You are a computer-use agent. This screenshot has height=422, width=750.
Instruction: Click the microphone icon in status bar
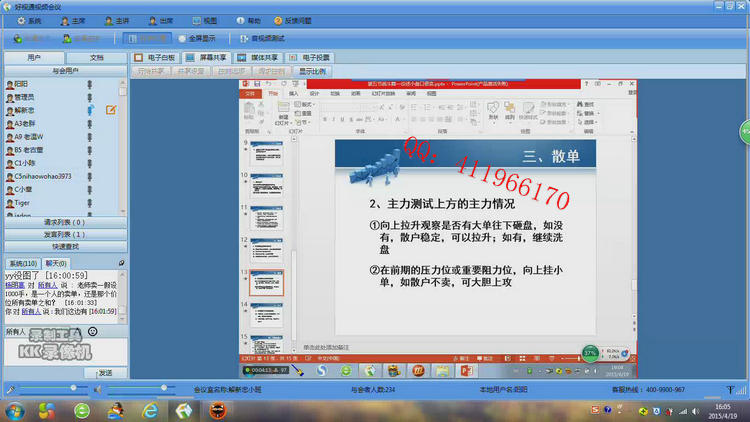pos(11,390)
